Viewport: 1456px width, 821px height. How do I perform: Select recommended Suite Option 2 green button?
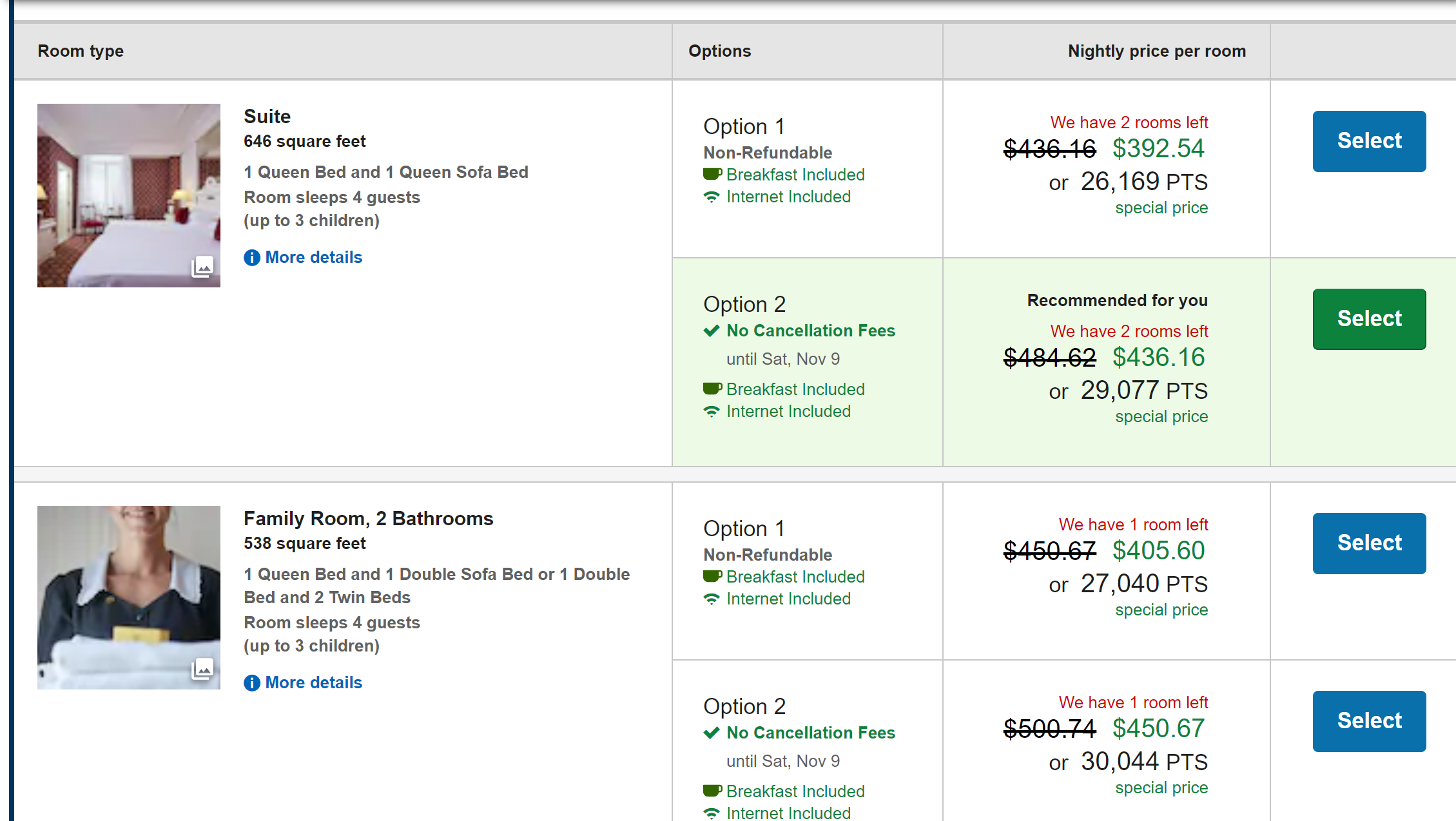point(1368,319)
